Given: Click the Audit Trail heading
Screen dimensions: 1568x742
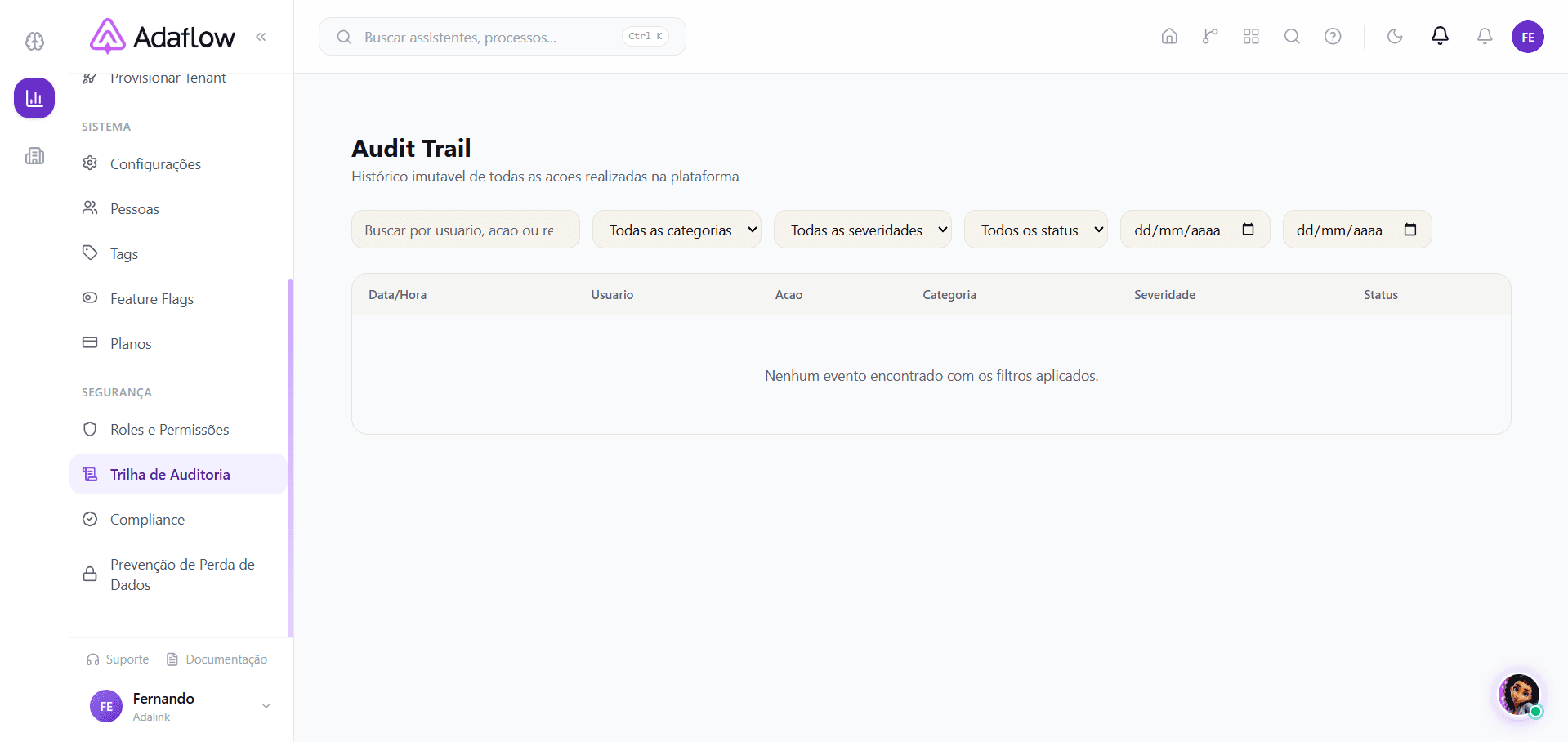Looking at the screenshot, I should point(411,148).
